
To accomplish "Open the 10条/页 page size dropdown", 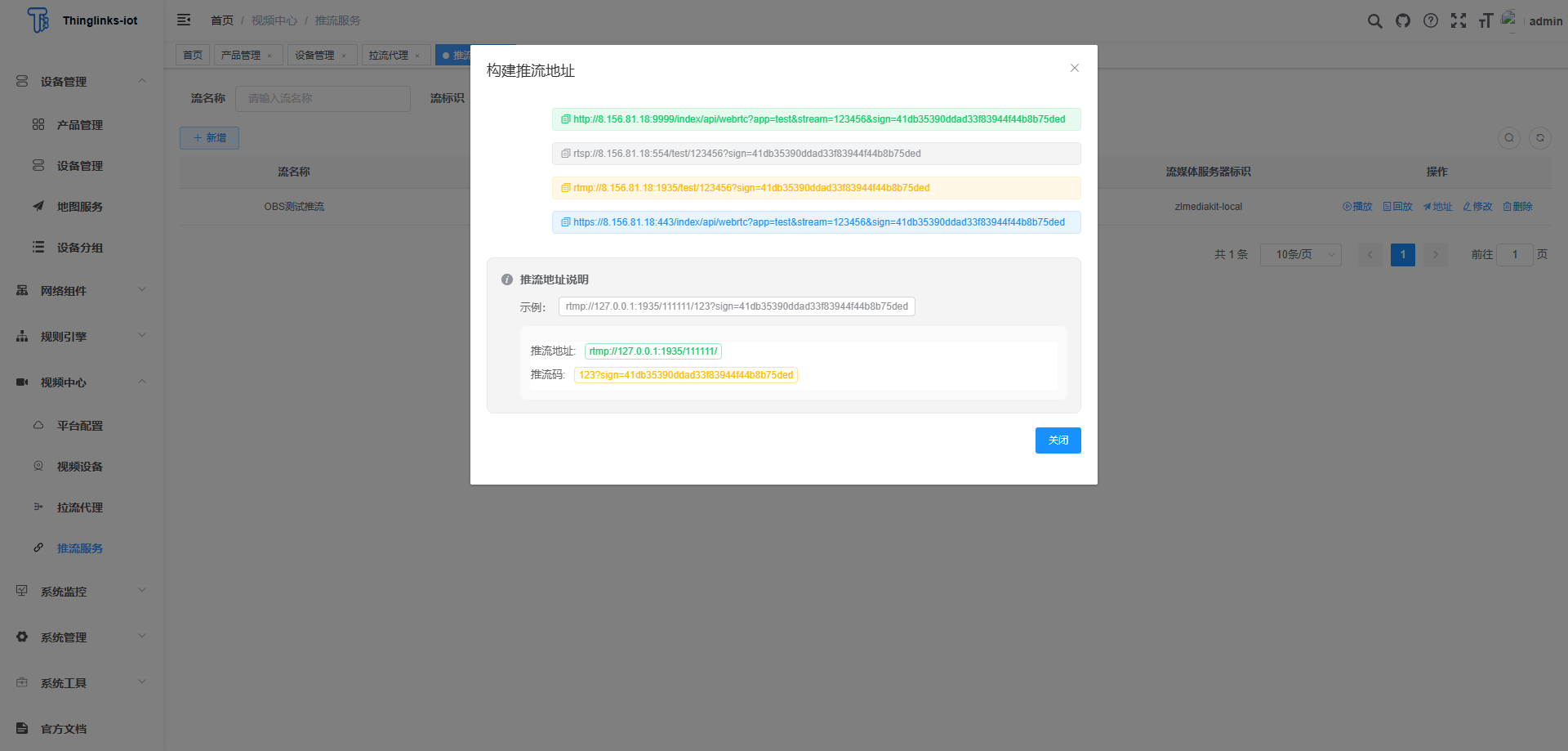I will pos(1300,255).
